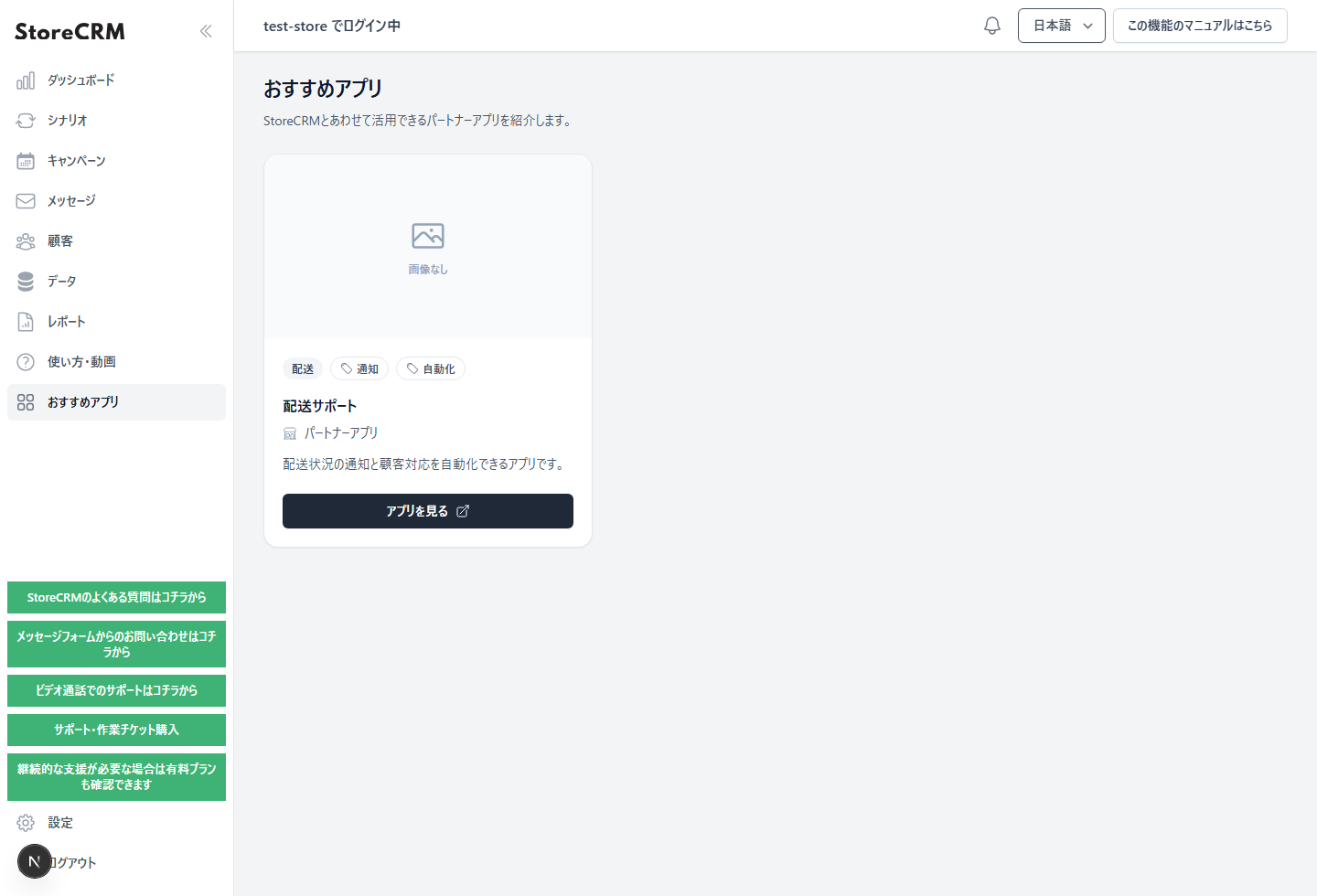This screenshot has height=896, width=1317.
Task: Select おすすめアプリ menu item
Action: [x=116, y=402]
